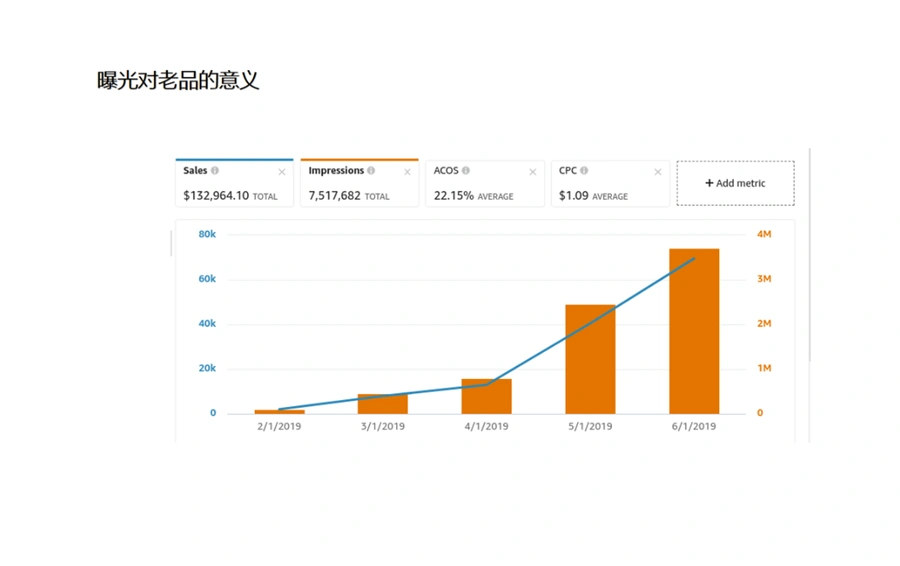
Task: Click the 3M right axis label
Action: [x=764, y=279]
